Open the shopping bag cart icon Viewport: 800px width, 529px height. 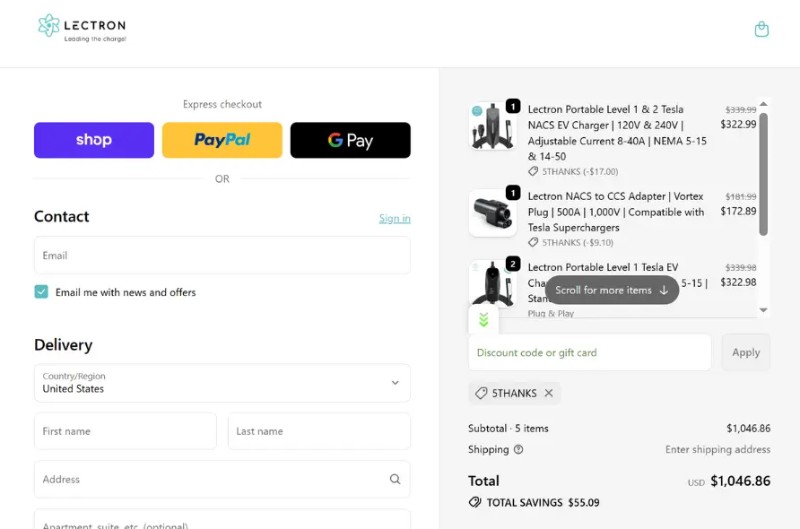pos(761,29)
